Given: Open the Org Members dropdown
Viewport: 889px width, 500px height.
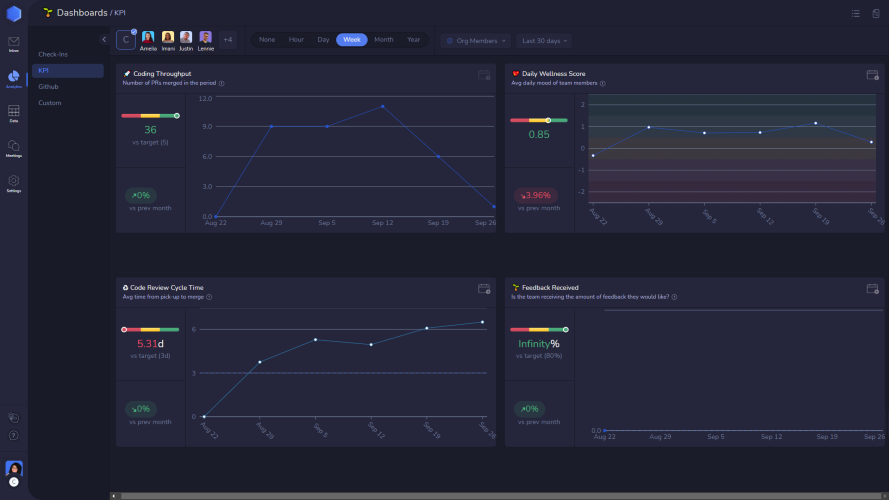Looking at the screenshot, I should click(476, 41).
